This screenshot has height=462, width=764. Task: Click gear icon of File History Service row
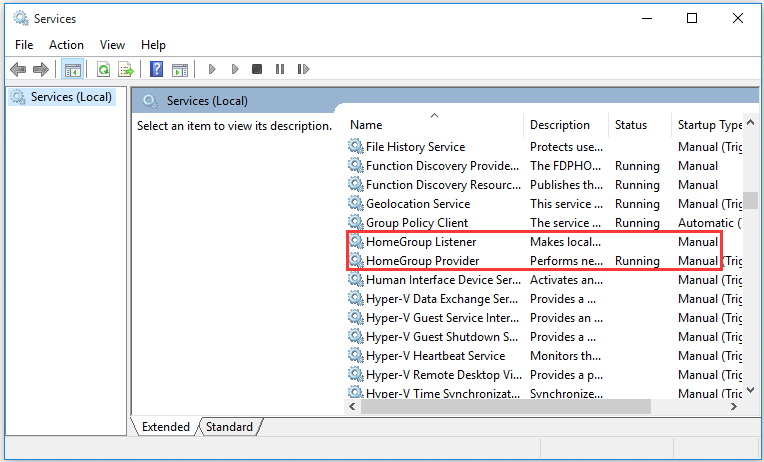pyautogui.click(x=356, y=146)
